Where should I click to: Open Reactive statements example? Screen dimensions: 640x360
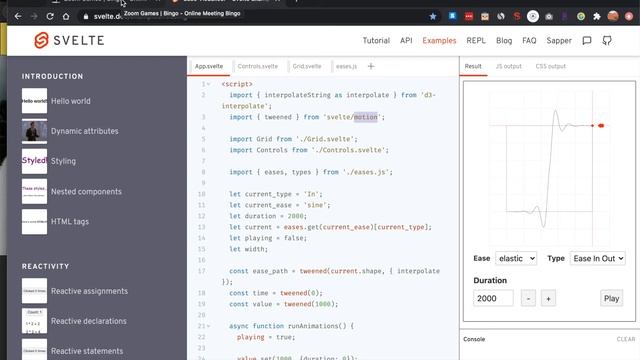pos(87,351)
